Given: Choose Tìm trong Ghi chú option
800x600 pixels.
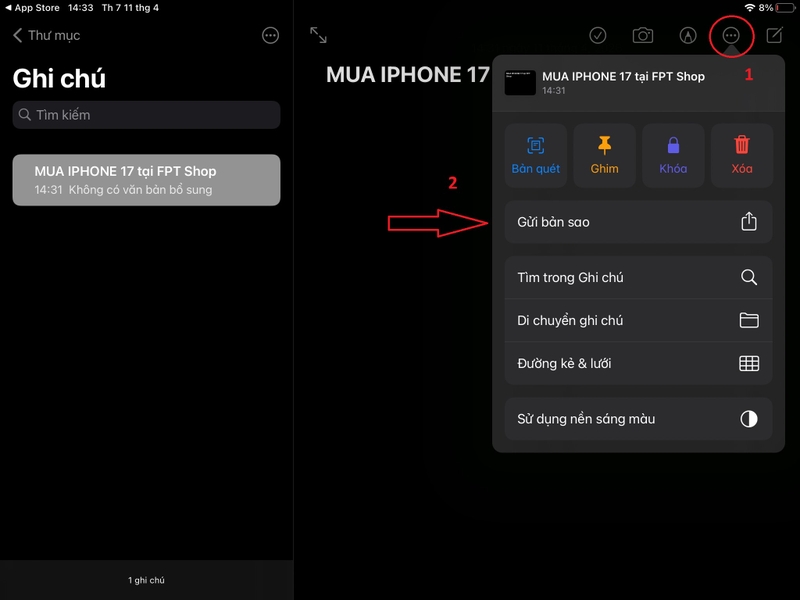Looking at the screenshot, I should pyautogui.click(x=638, y=278).
